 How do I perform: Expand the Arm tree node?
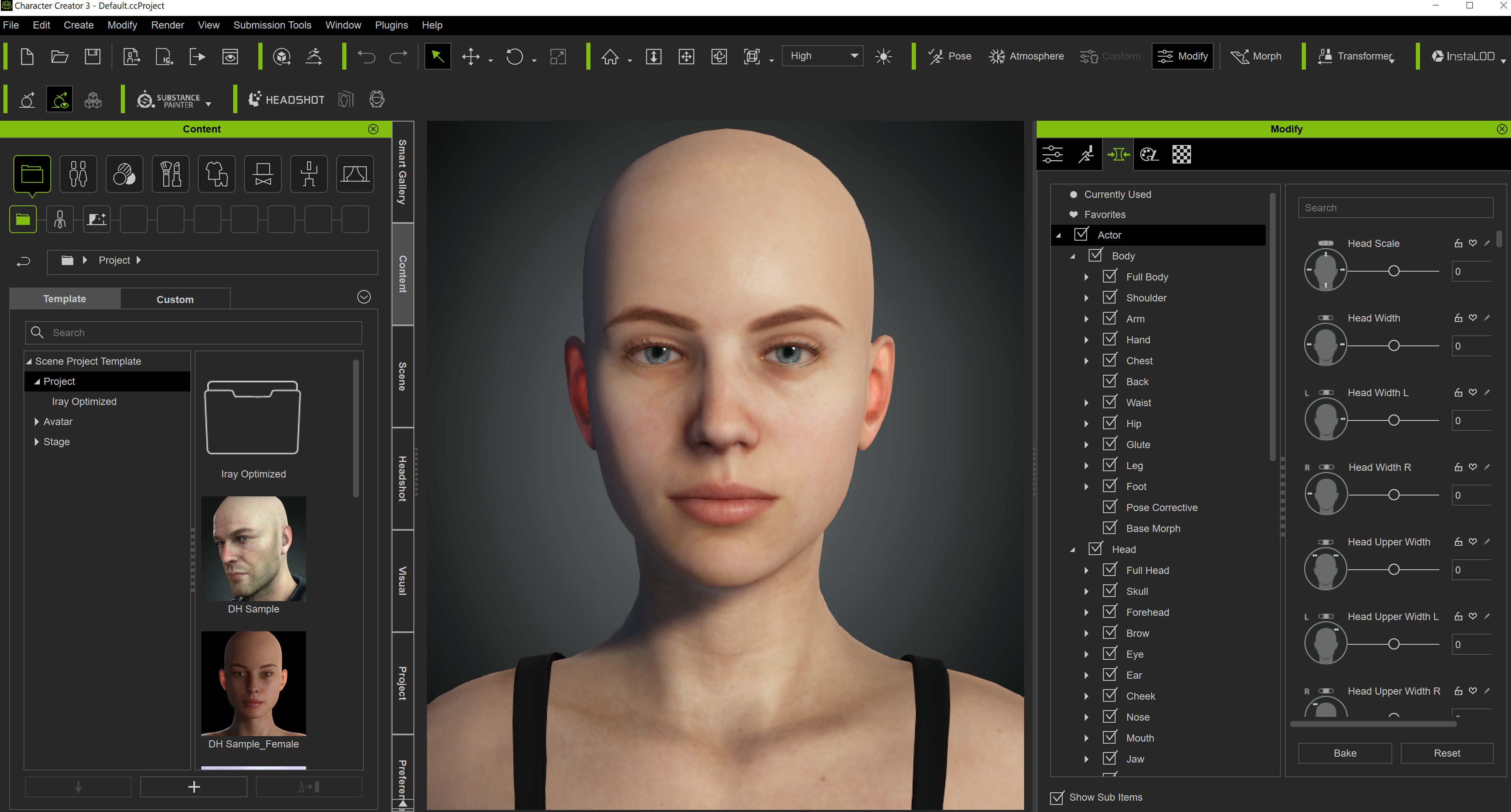[1086, 319]
